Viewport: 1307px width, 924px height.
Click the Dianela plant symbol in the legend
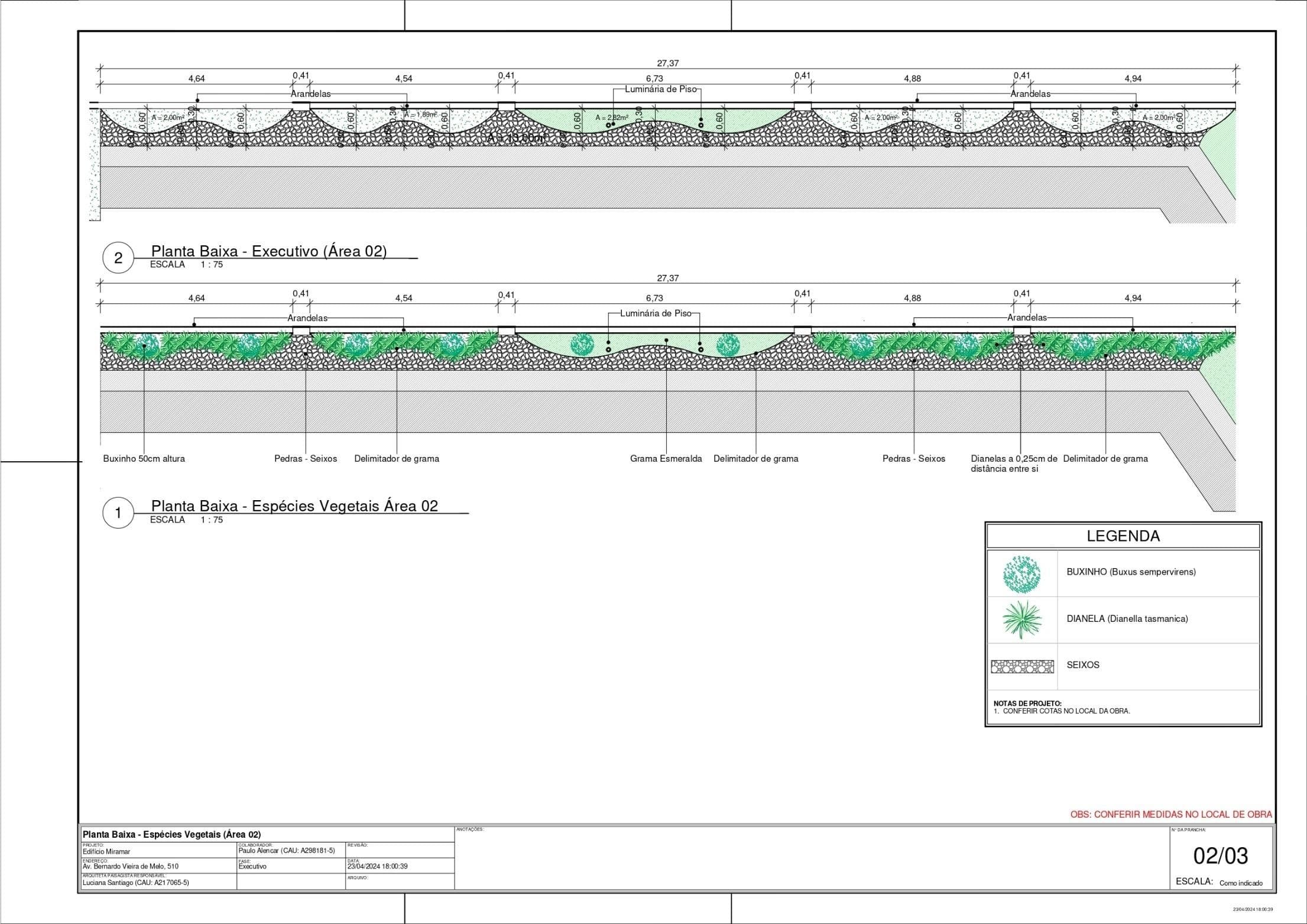tap(1021, 620)
